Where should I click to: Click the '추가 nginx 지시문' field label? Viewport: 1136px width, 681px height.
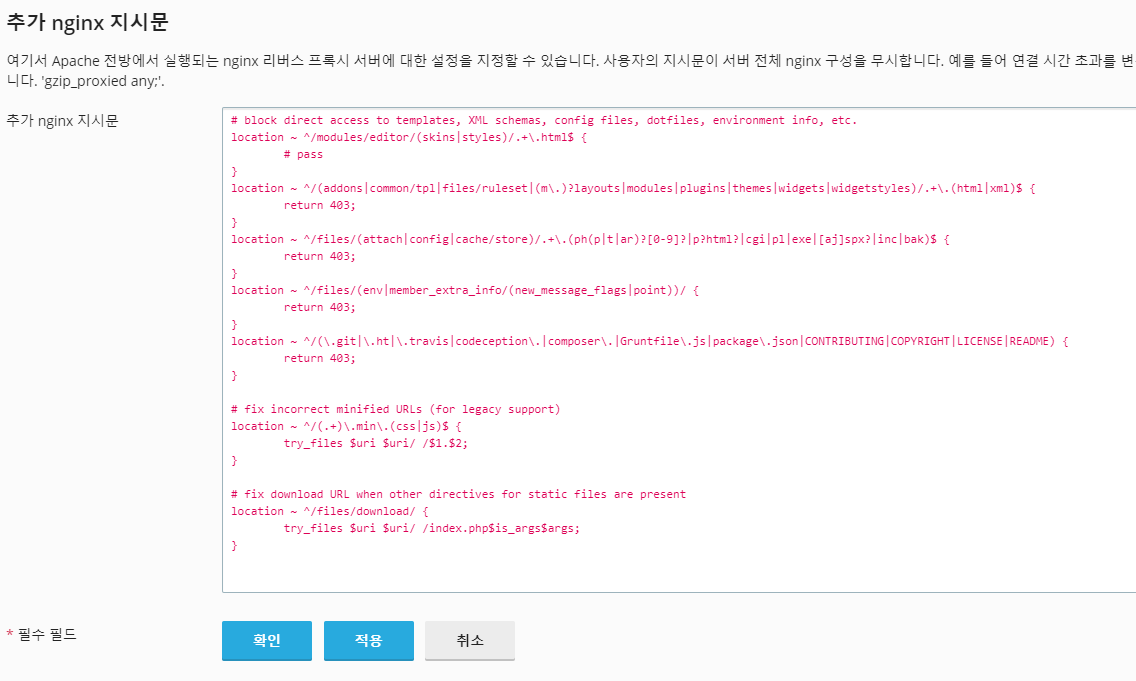pyautogui.click(x=62, y=121)
